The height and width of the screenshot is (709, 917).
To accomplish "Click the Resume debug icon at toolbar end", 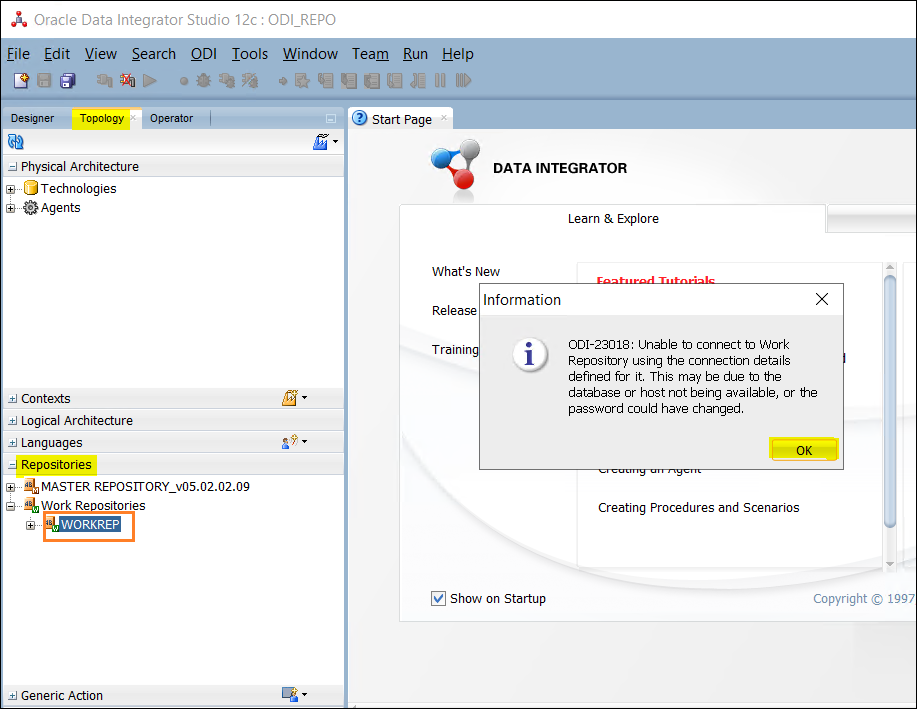I will [463, 81].
